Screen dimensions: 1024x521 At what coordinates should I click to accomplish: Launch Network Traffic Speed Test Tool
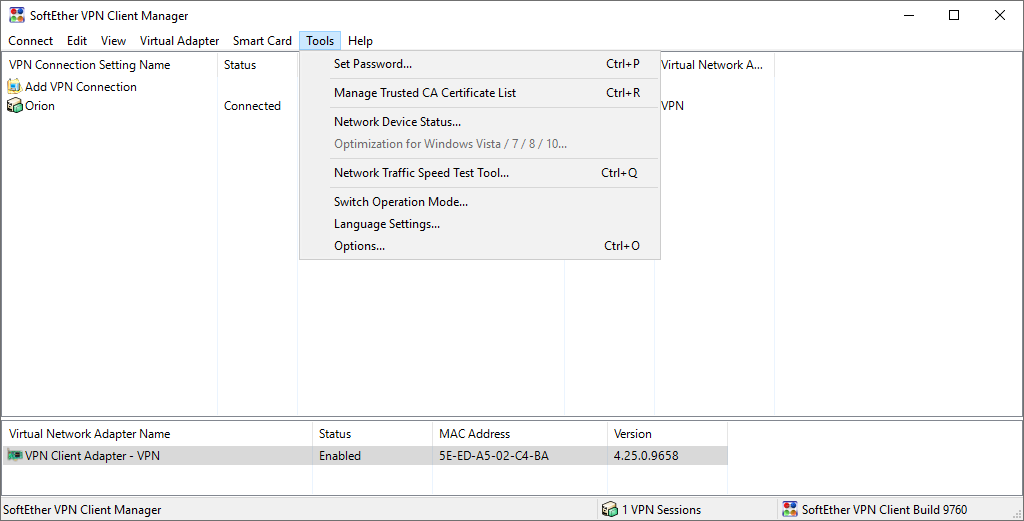coord(421,173)
